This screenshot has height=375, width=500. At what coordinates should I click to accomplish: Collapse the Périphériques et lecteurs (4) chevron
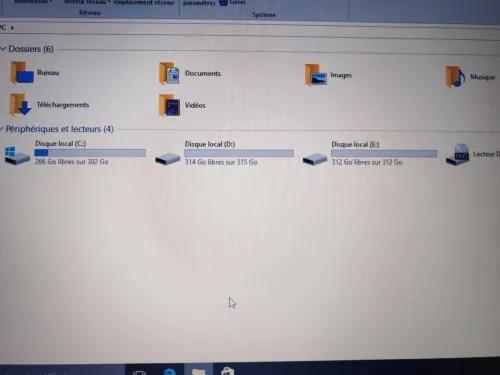[x=2, y=129]
